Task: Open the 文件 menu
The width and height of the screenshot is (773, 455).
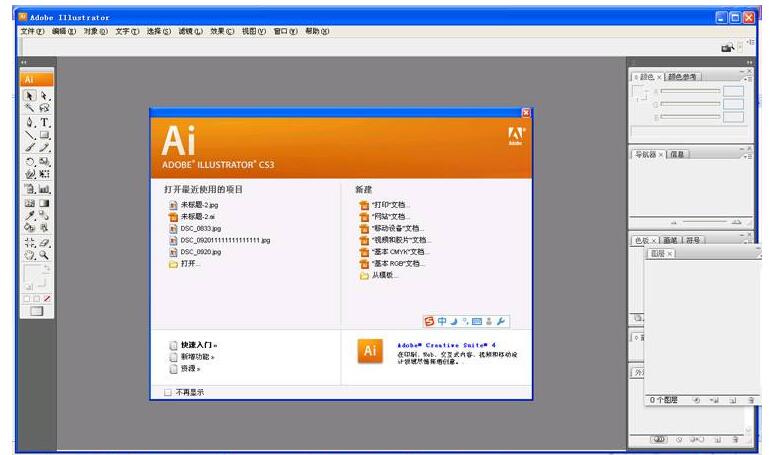Action: point(32,31)
